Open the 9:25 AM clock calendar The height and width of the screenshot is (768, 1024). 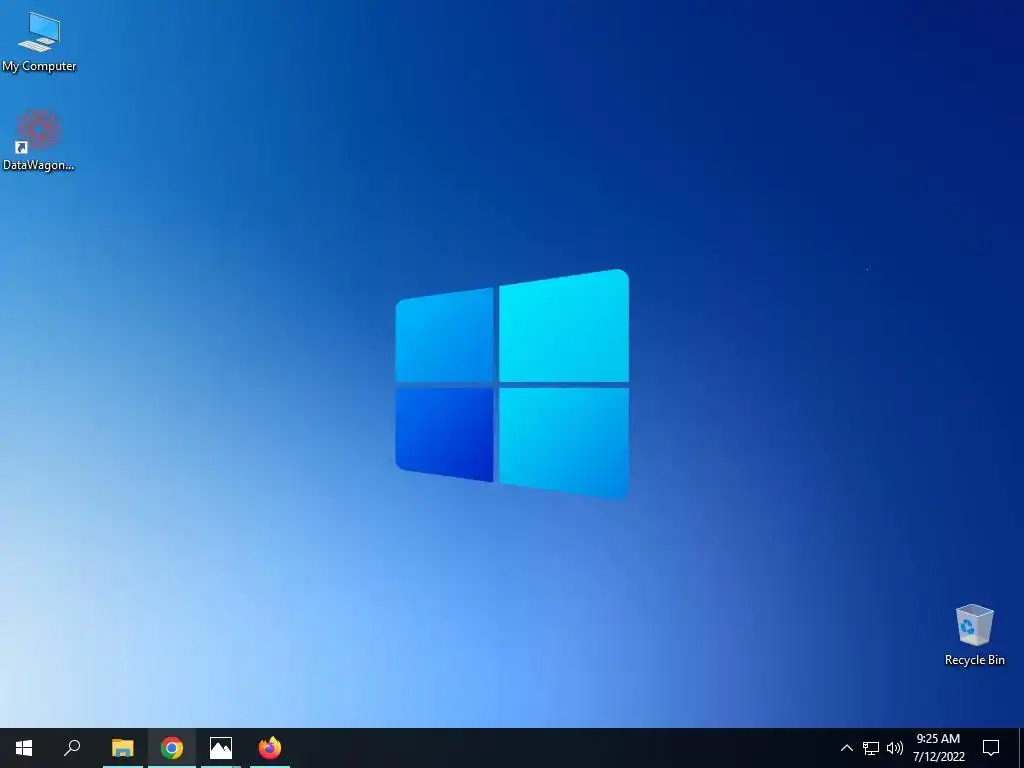click(938, 748)
